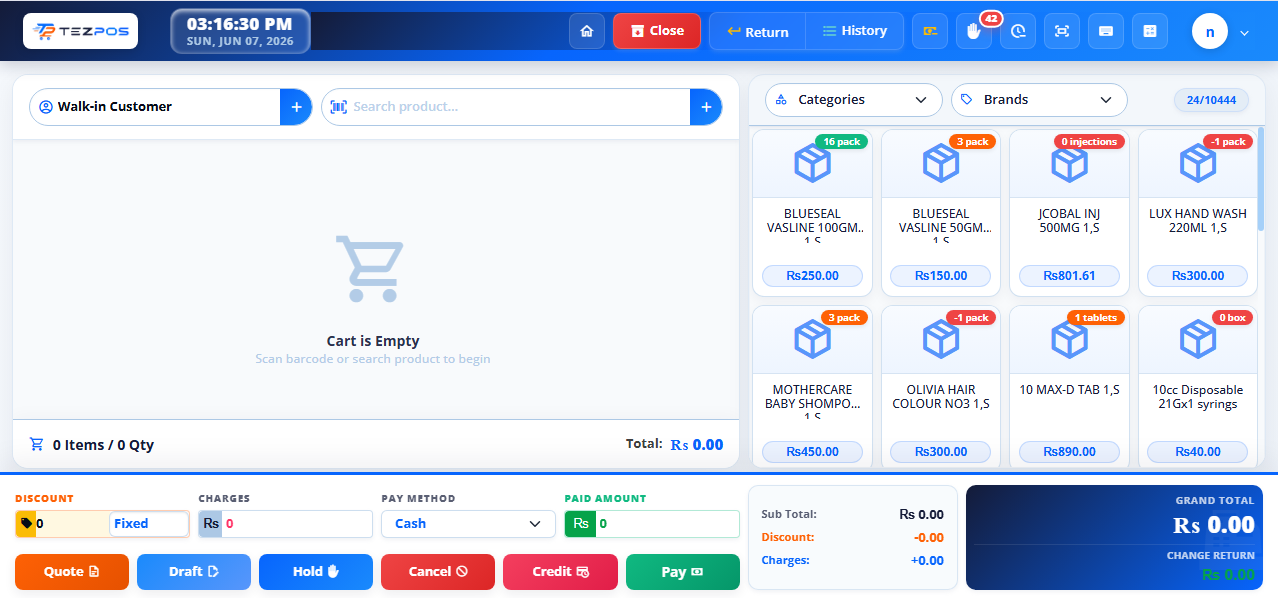The image size is (1278, 598).
Task: Click the Credit sale button
Action: point(560,572)
